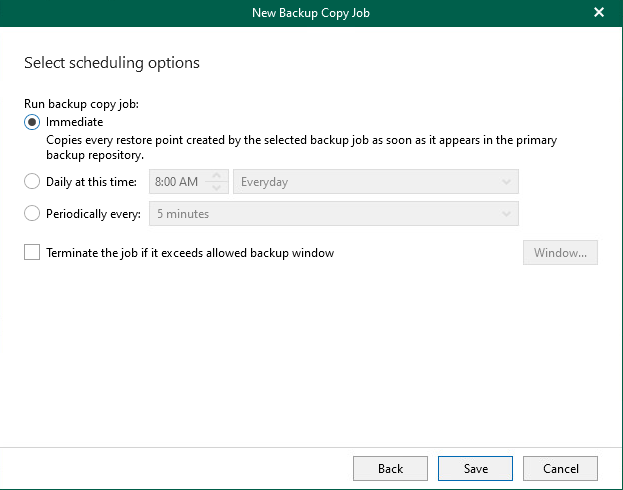The height and width of the screenshot is (490, 623).
Task: Enable Terminate the job if exceeds window checkbox
Action: 32,252
